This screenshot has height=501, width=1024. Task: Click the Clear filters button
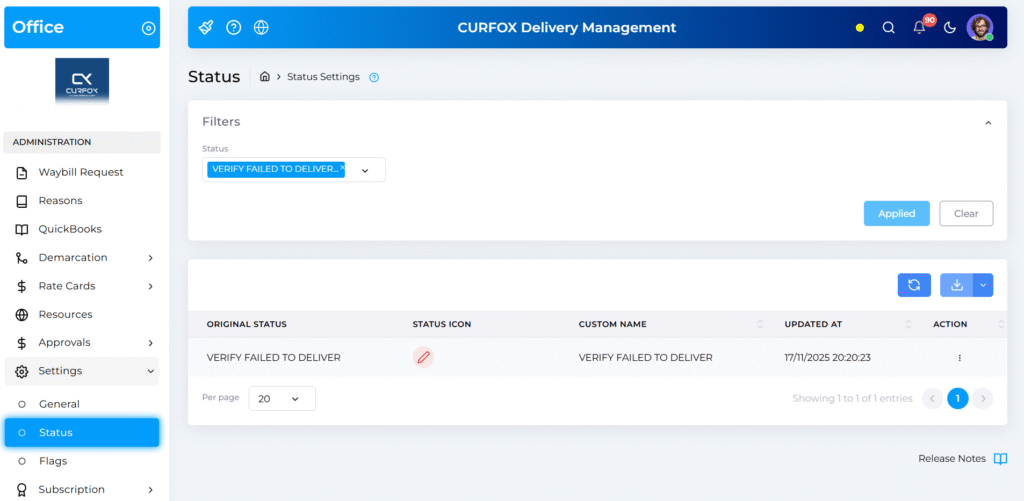(966, 213)
